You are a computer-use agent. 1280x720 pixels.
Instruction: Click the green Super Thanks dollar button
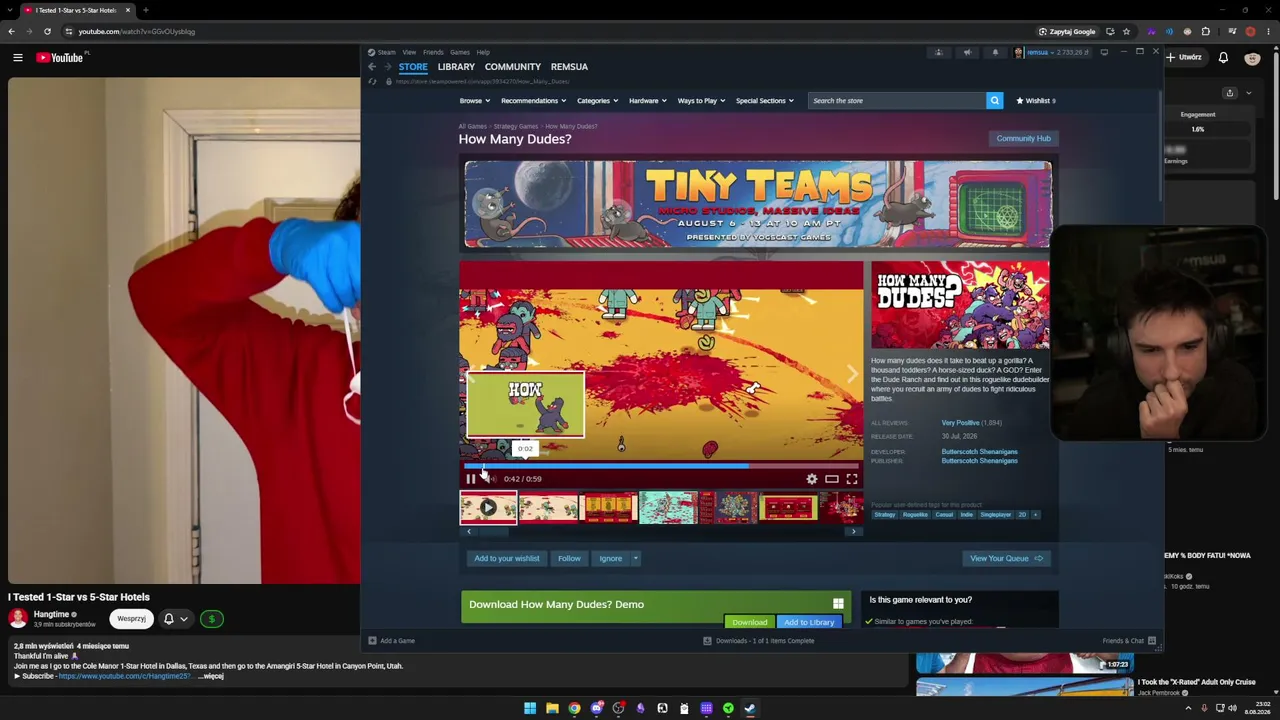tap(211, 619)
